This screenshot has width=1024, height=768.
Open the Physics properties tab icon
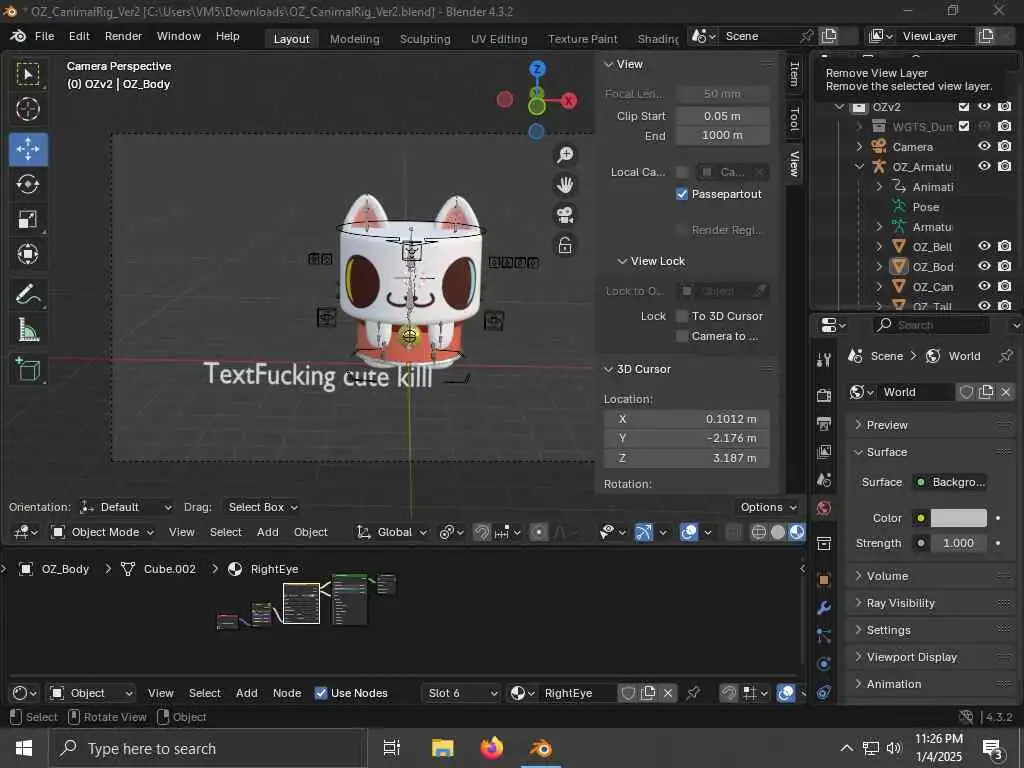(x=824, y=664)
